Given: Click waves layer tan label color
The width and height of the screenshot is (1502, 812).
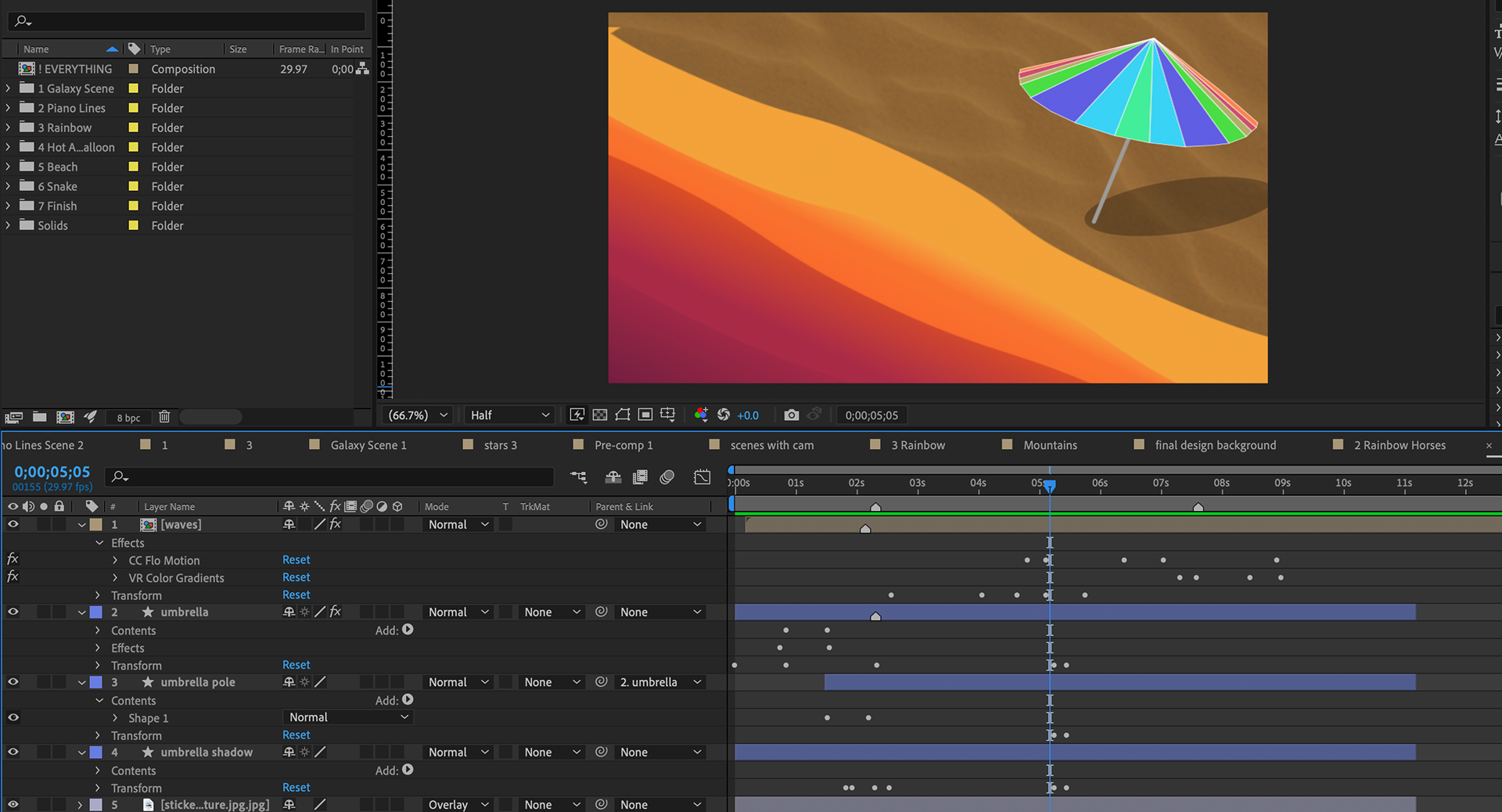Looking at the screenshot, I should click(x=96, y=524).
